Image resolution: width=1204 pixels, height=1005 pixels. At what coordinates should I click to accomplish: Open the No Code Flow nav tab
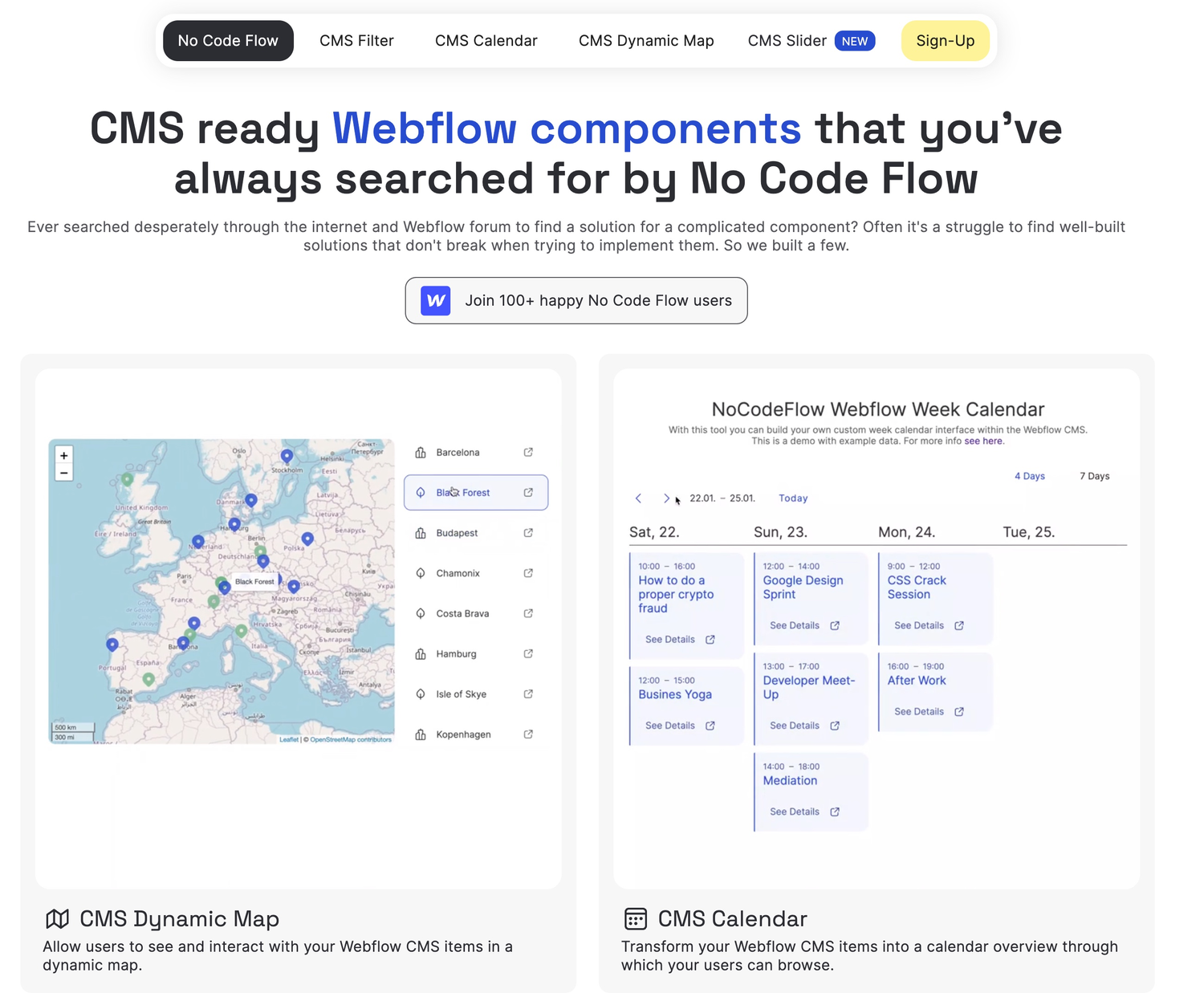(228, 41)
